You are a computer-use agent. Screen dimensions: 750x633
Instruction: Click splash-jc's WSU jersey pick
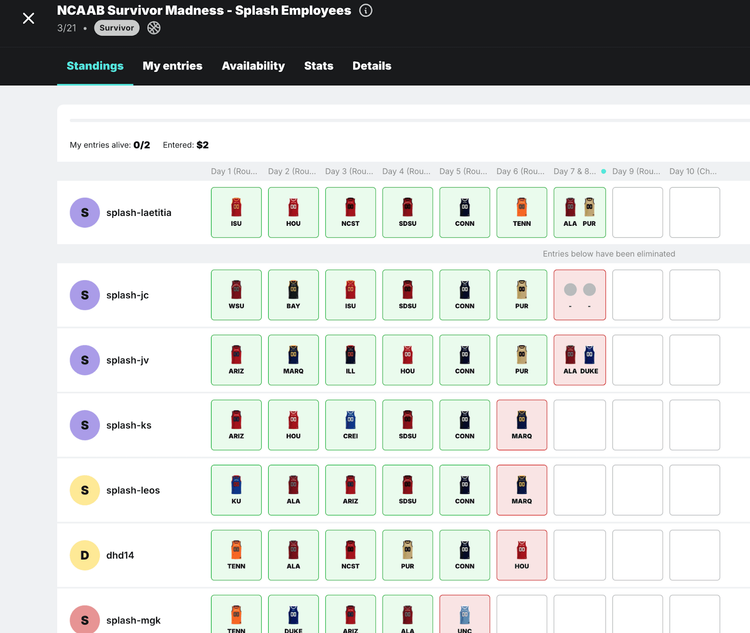coord(236,295)
